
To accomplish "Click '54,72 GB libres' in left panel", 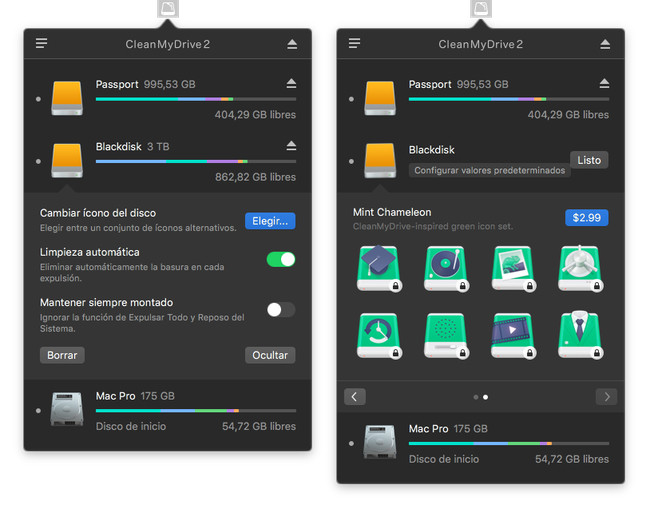I will pyautogui.click(x=259, y=426).
